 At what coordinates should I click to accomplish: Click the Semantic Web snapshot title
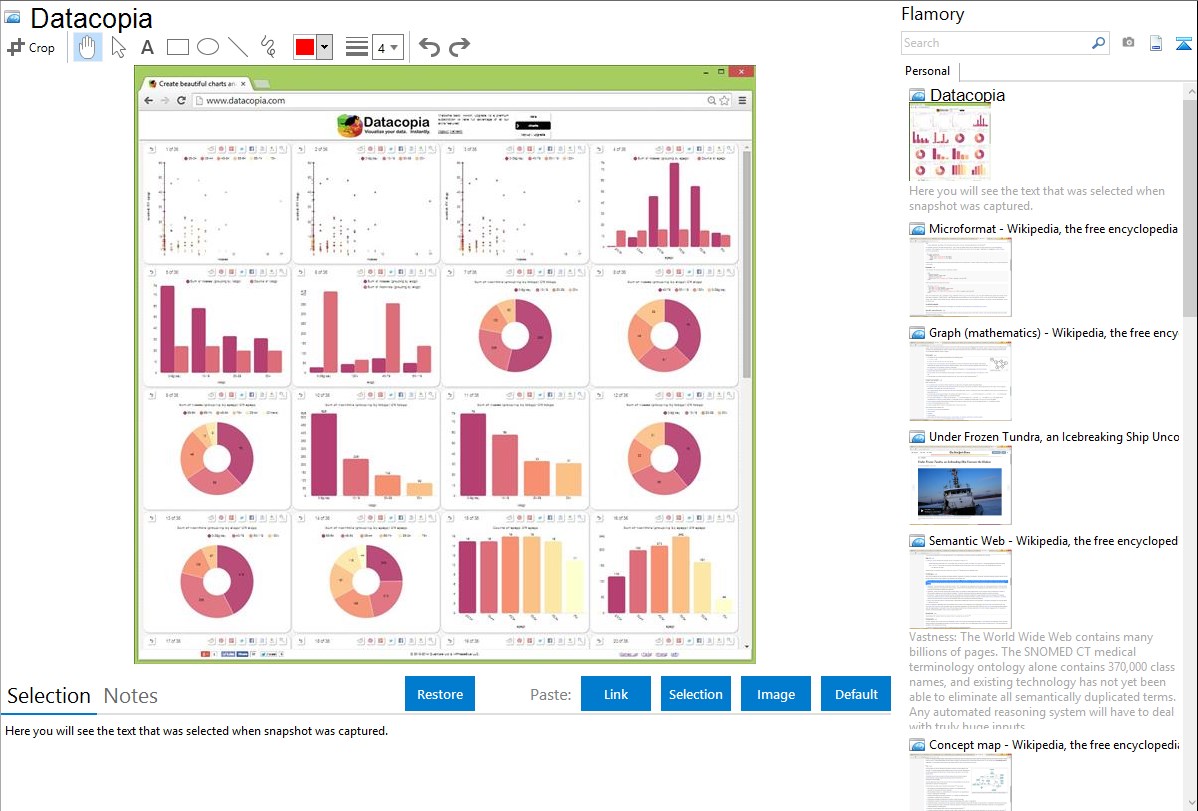1053,540
